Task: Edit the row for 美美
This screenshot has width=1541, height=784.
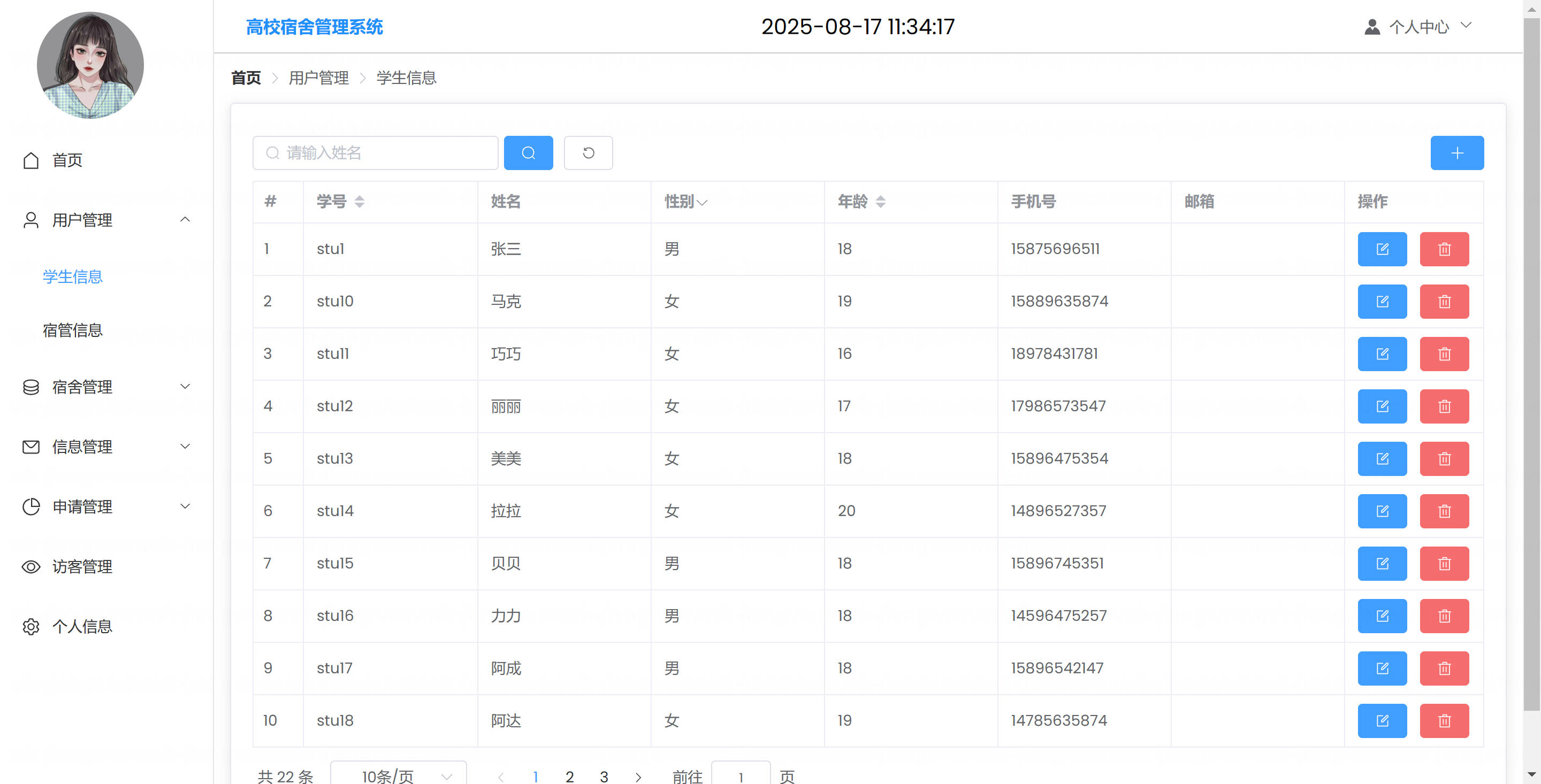Action: pos(1382,459)
